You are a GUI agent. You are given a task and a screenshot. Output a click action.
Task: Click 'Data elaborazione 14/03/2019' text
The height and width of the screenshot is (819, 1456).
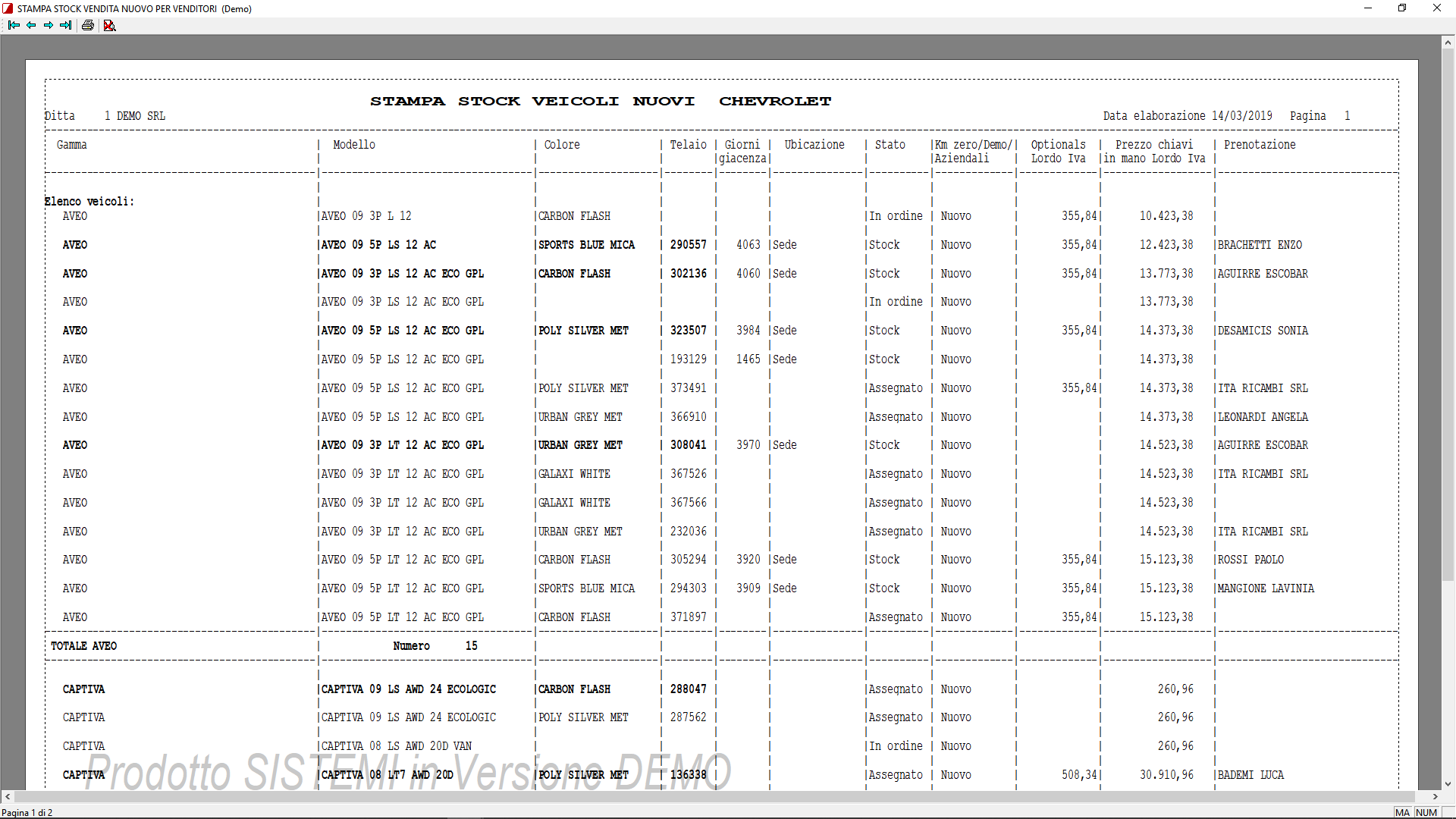[1188, 116]
